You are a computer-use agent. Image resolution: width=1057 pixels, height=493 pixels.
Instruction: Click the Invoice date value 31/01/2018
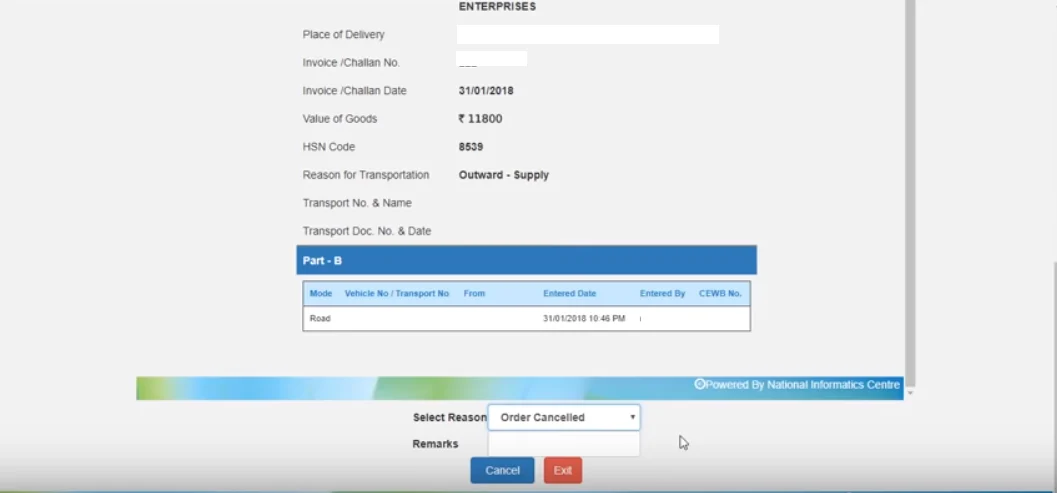click(486, 90)
